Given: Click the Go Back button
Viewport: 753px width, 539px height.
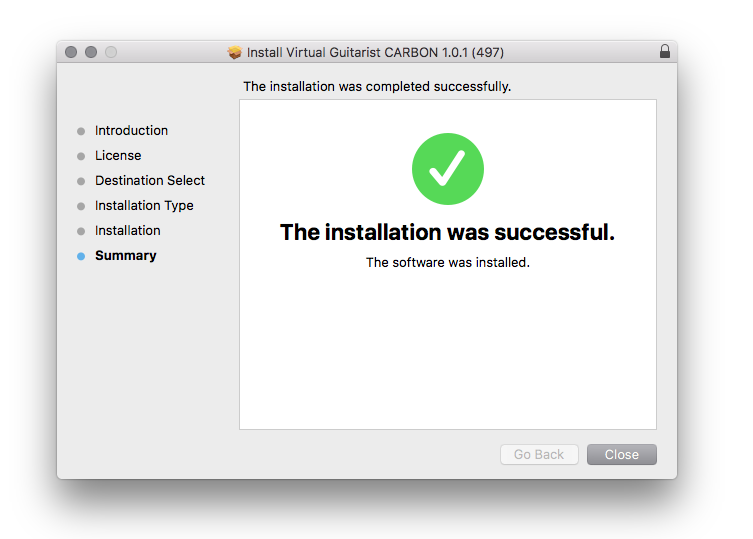Looking at the screenshot, I should [x=539, y=455].
